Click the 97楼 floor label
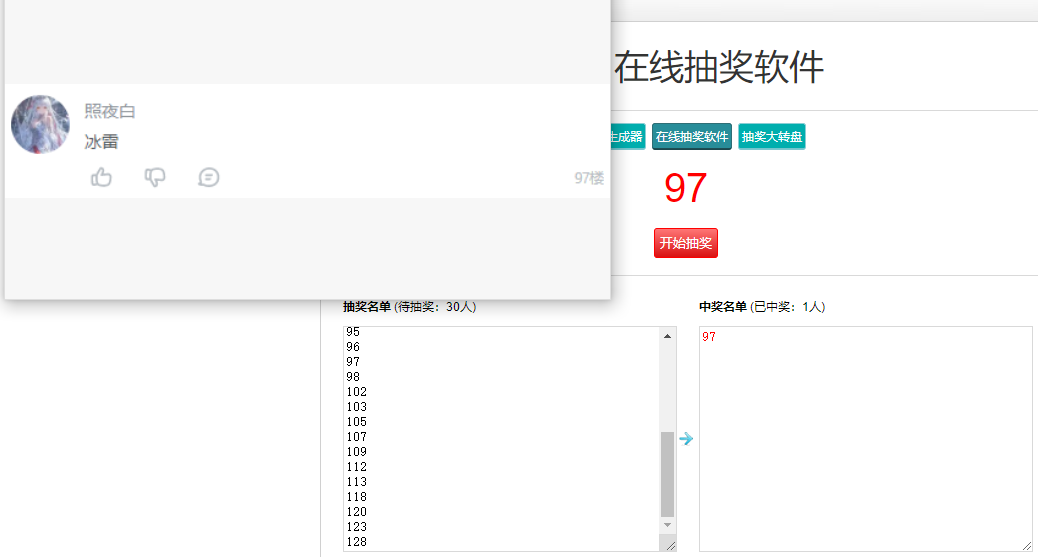This screenshot has width=1038, height=557. click(x=589, y=178)
